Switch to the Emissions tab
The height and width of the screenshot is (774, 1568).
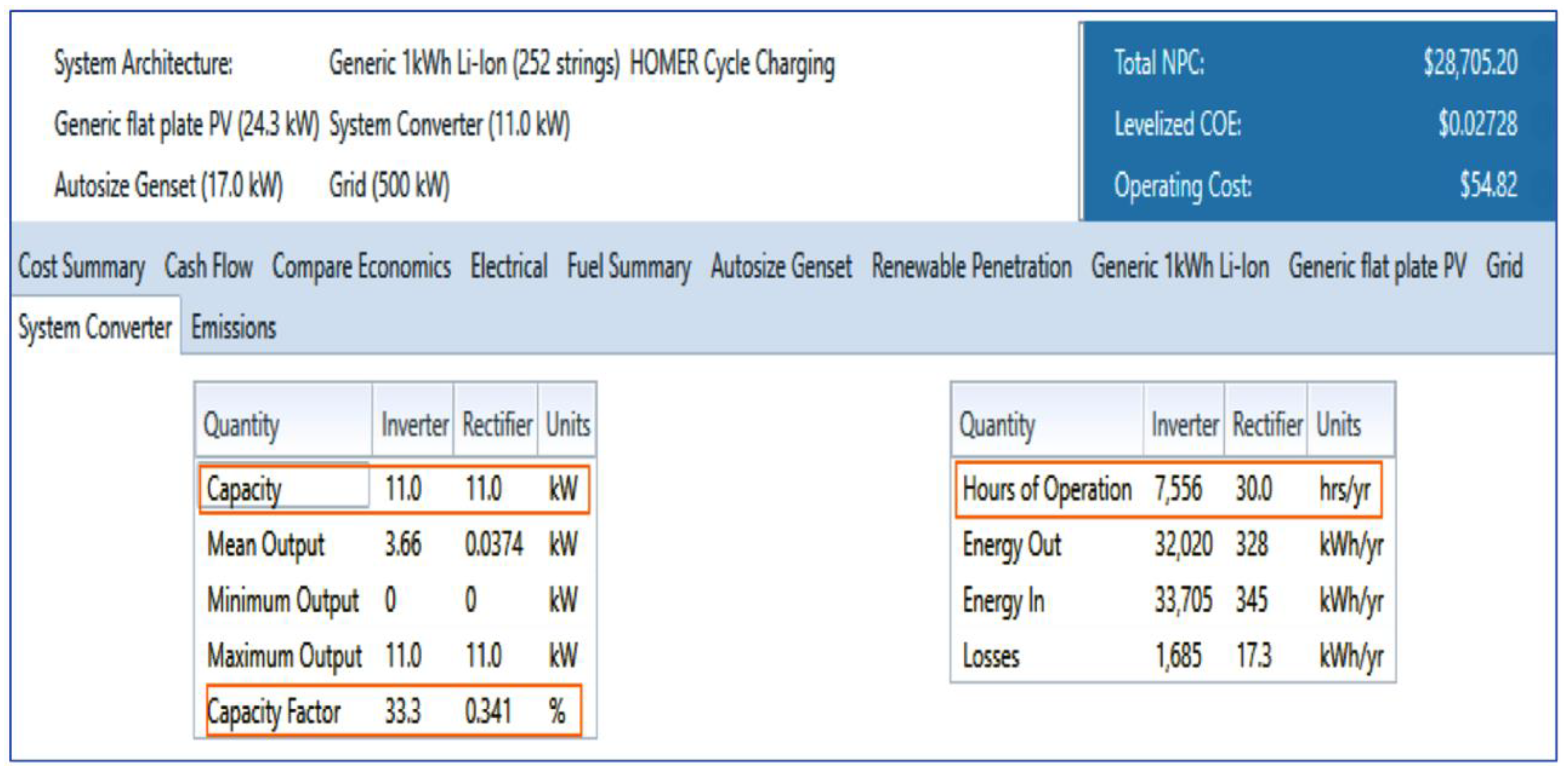click(233, 327)
